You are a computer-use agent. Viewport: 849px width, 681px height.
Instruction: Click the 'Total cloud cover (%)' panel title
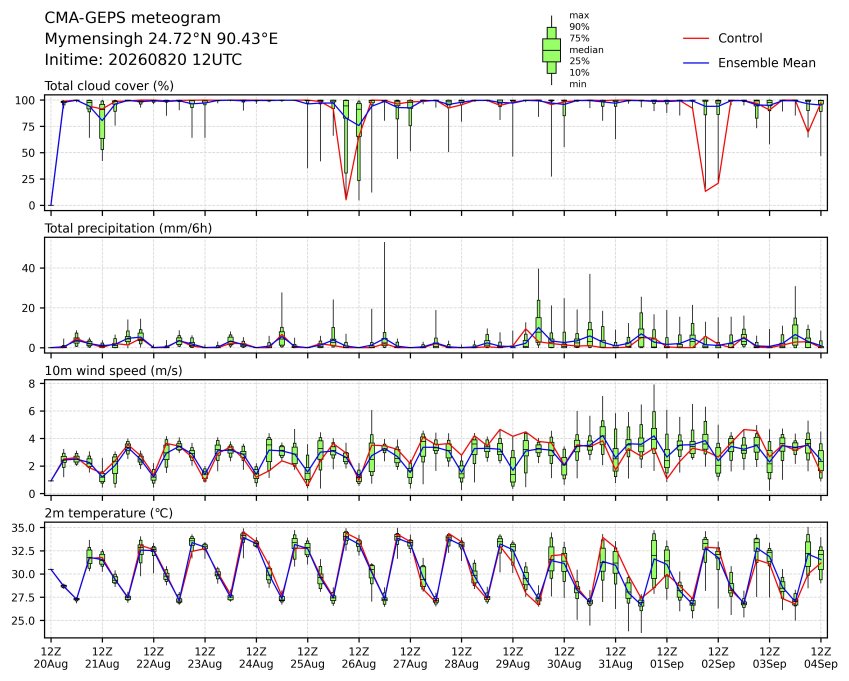tap(109, 86)
